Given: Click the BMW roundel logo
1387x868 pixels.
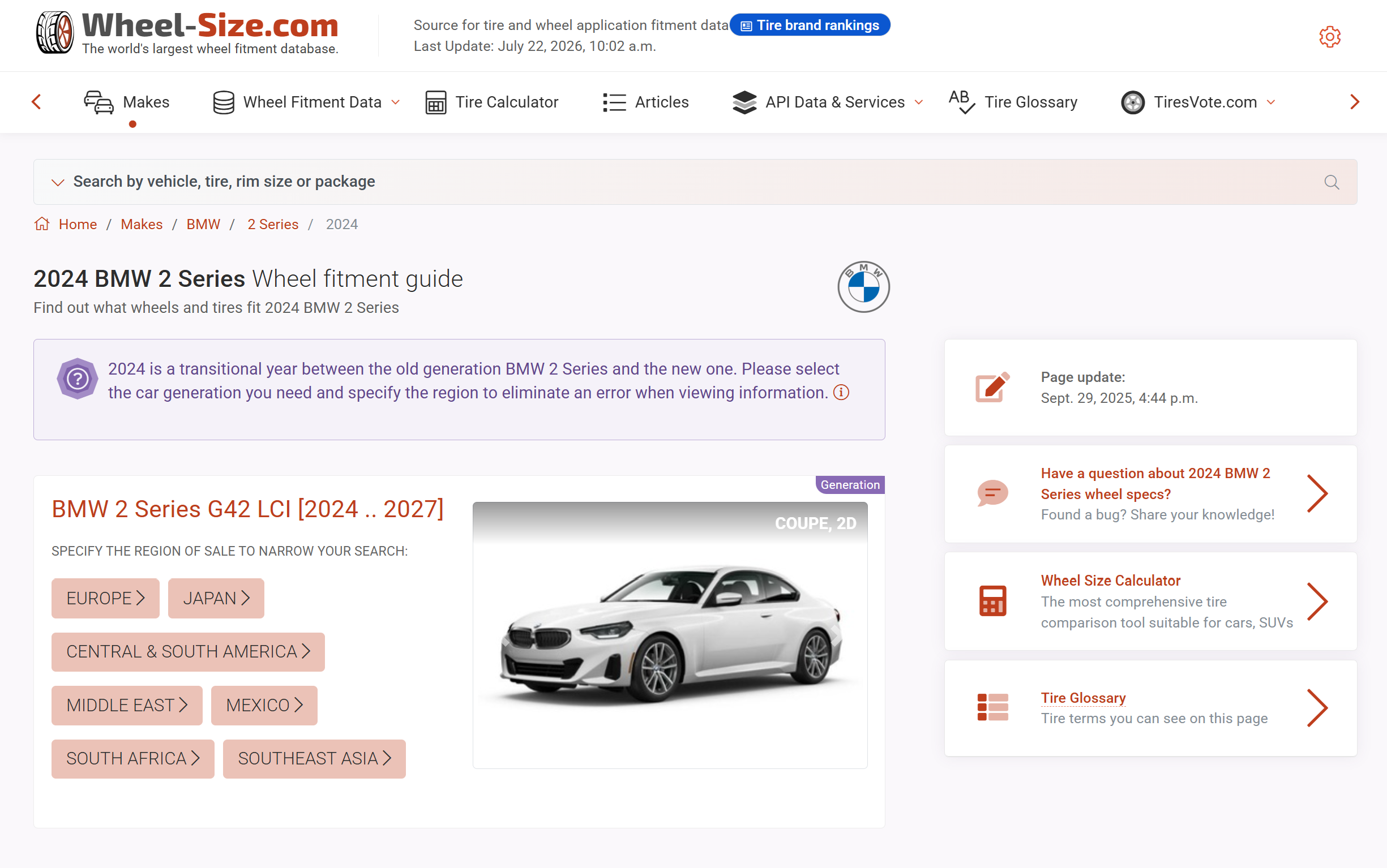Looking at the screenshot, I should click(x=863, y=286).
